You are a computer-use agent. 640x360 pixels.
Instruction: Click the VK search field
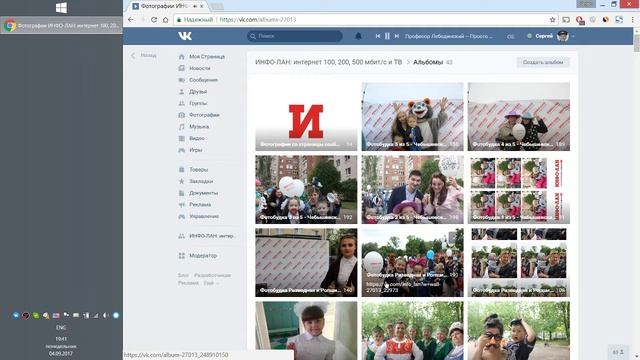(x=295, y=36)
